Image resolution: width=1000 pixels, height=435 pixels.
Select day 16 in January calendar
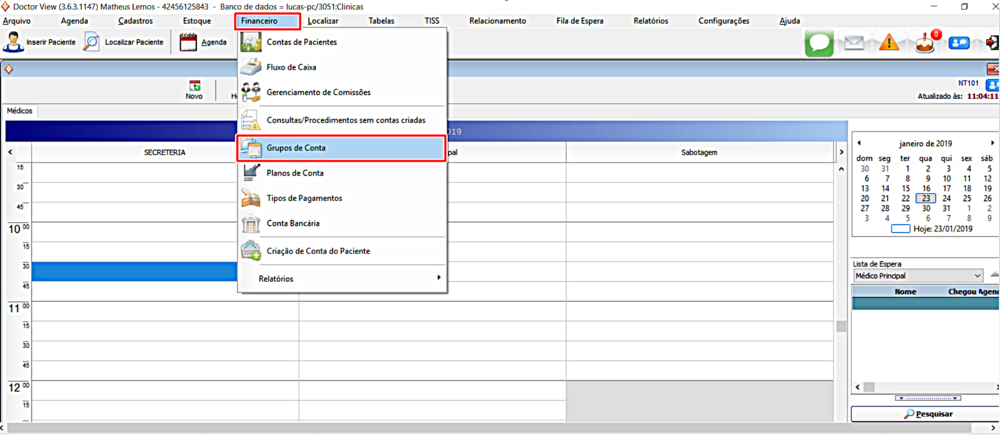pos(927,188)
